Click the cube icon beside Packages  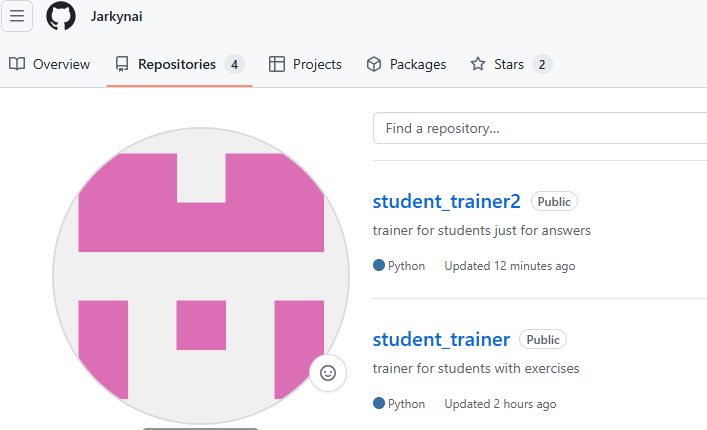click(374, 64)
